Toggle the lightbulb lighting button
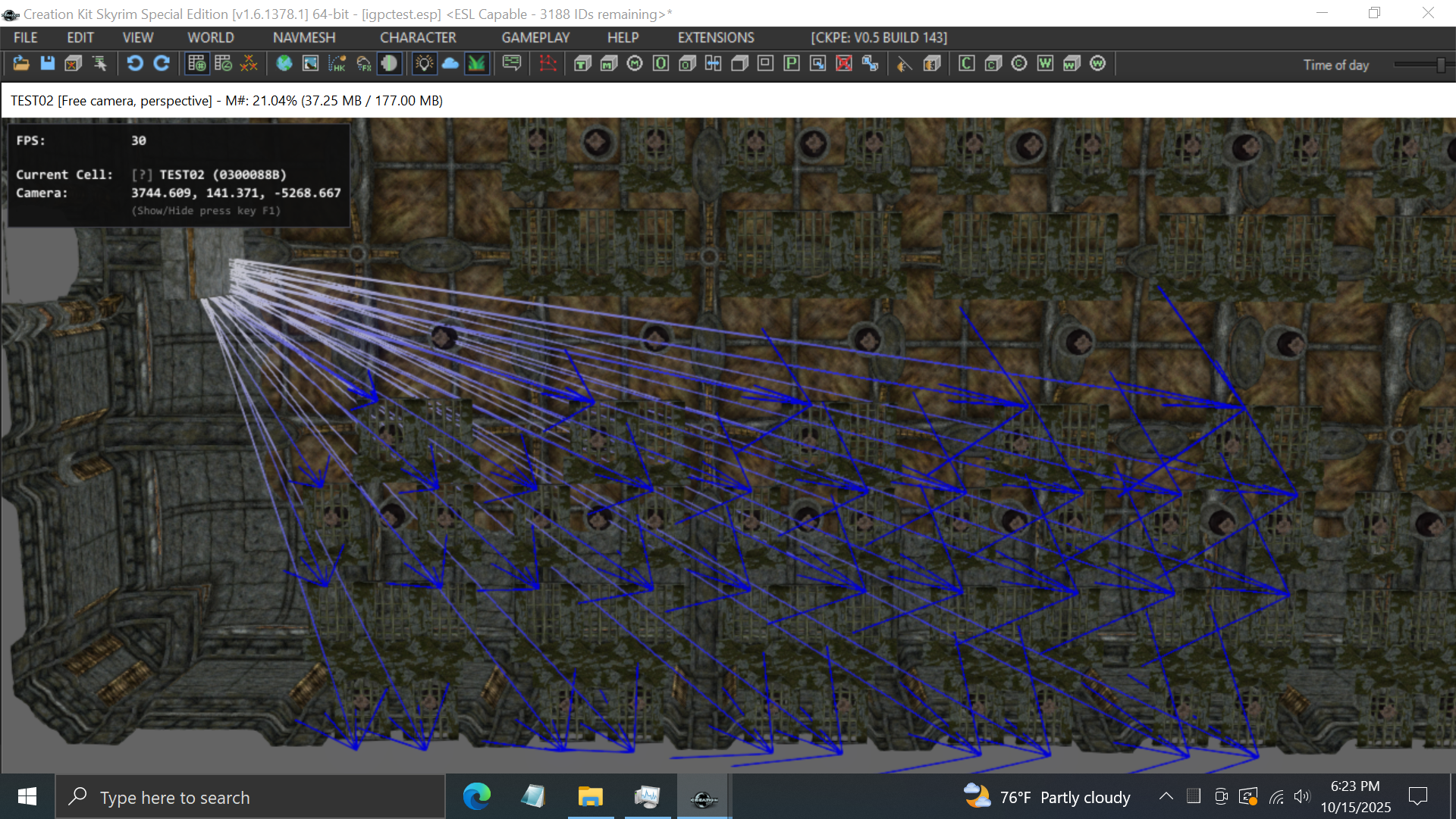This screenshot has width=1456, height=819. pyautogui.click(x=424, y=64)
